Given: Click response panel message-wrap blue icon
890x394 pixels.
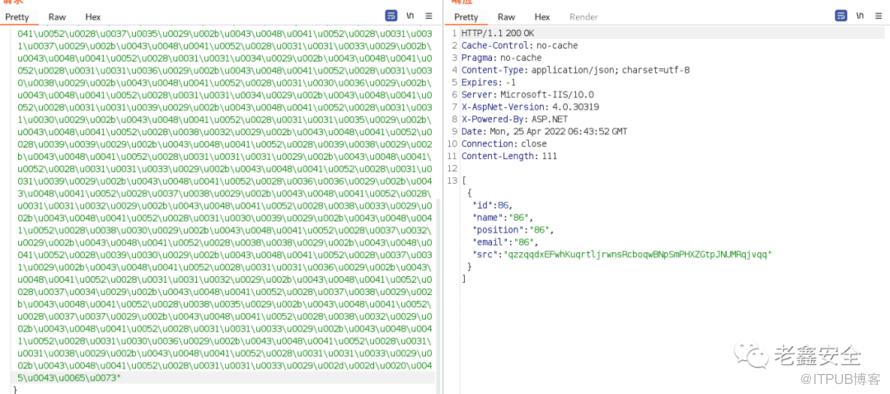Looking at the screenshot, I should (x=841, y=16).
